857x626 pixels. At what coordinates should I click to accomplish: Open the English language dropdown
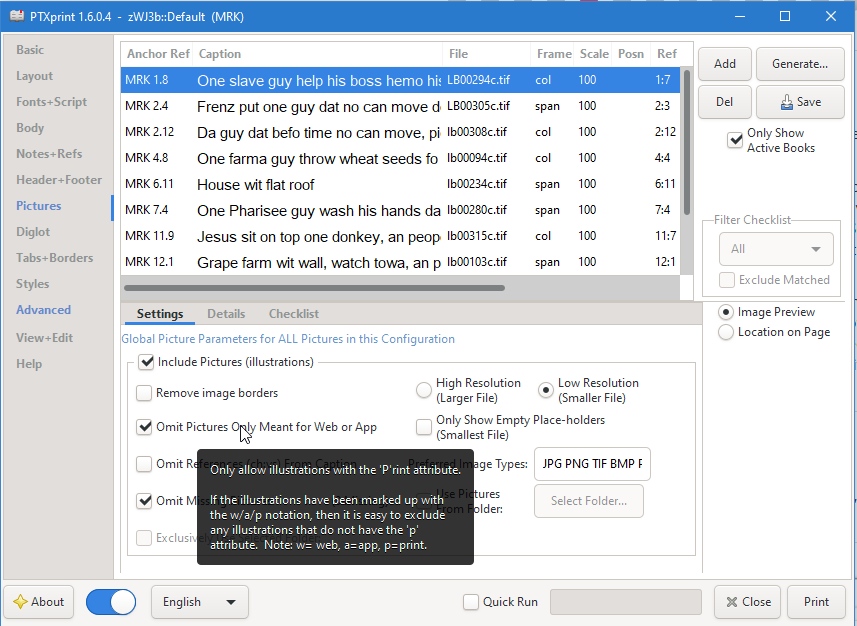[200, 602]
